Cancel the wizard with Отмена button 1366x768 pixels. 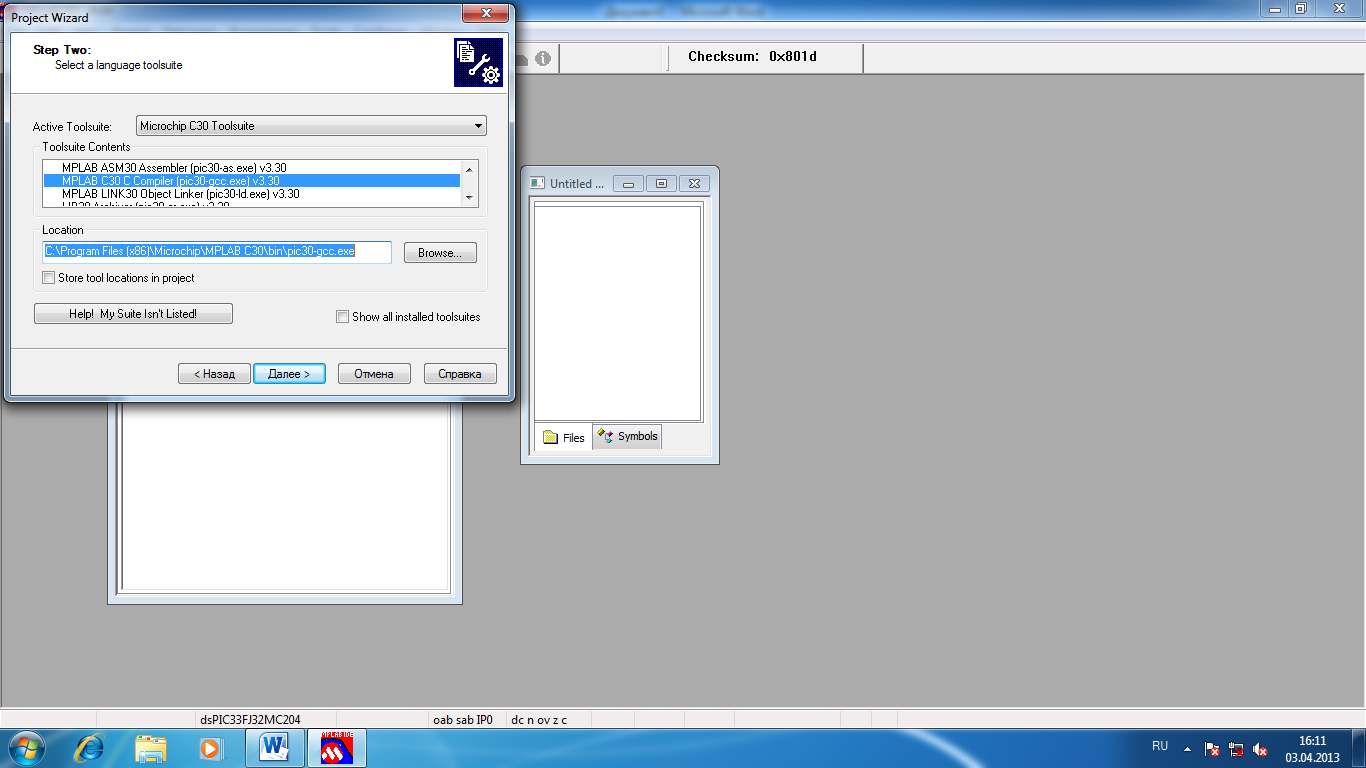[374, 374]
